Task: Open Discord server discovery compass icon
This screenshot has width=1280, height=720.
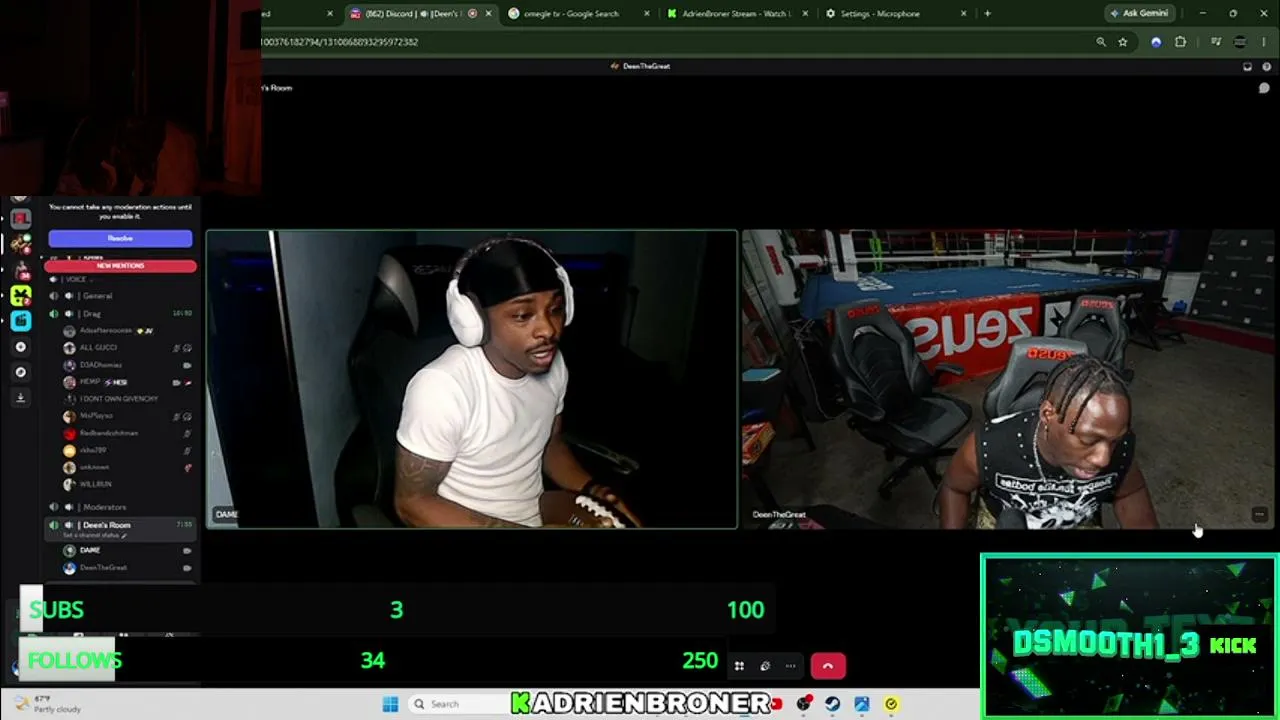Action: click(x=21, y=372)
